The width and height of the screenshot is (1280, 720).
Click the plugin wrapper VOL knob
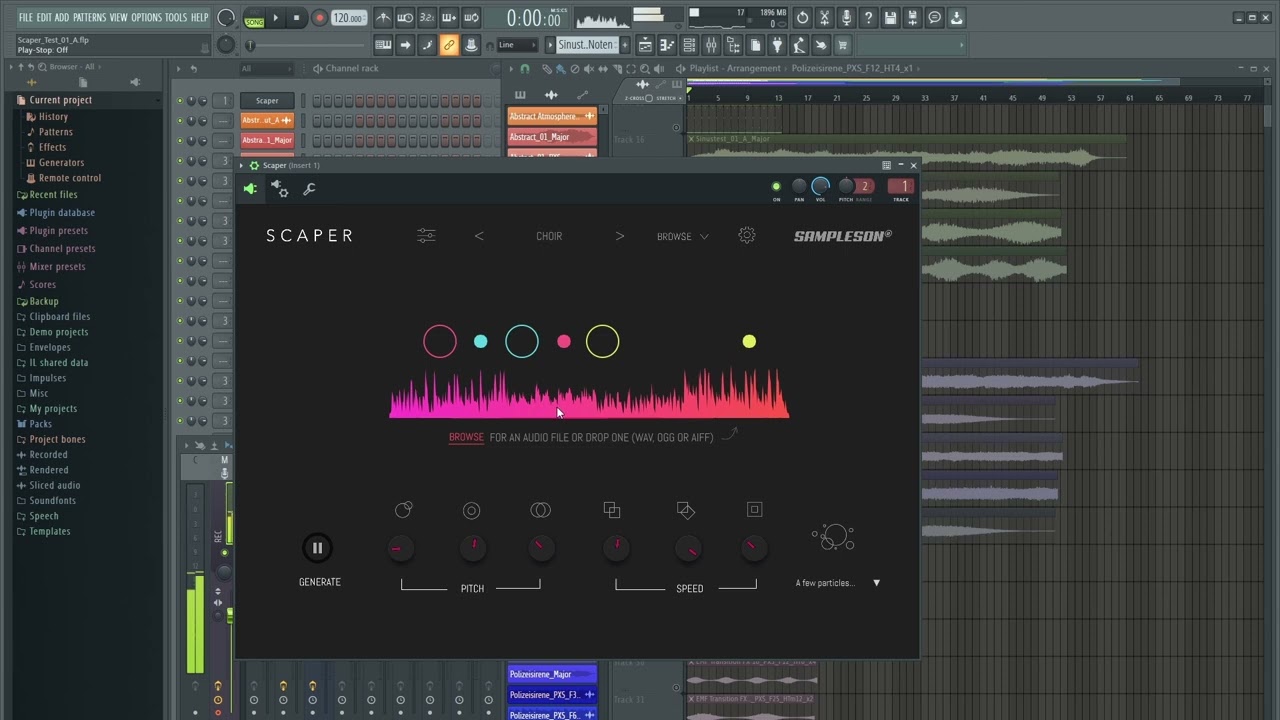tap(821, 186)
